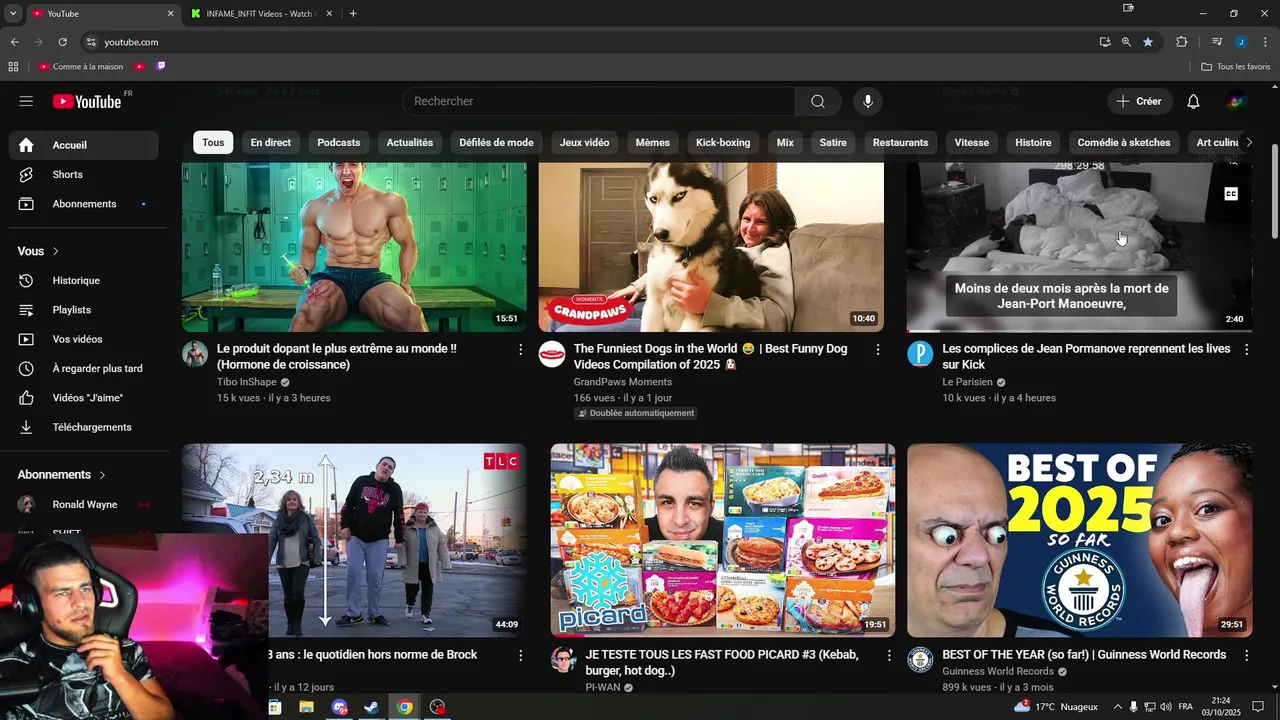The image size is (1280, 720).
Task: Bookmark page with the star icon
Action: point(1148,42)
